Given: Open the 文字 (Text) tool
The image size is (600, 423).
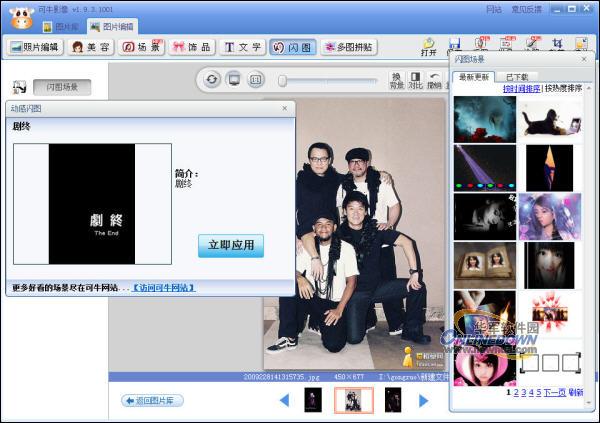Looking at the screenshot, I should pyautogui.click(x=242, y=47).
